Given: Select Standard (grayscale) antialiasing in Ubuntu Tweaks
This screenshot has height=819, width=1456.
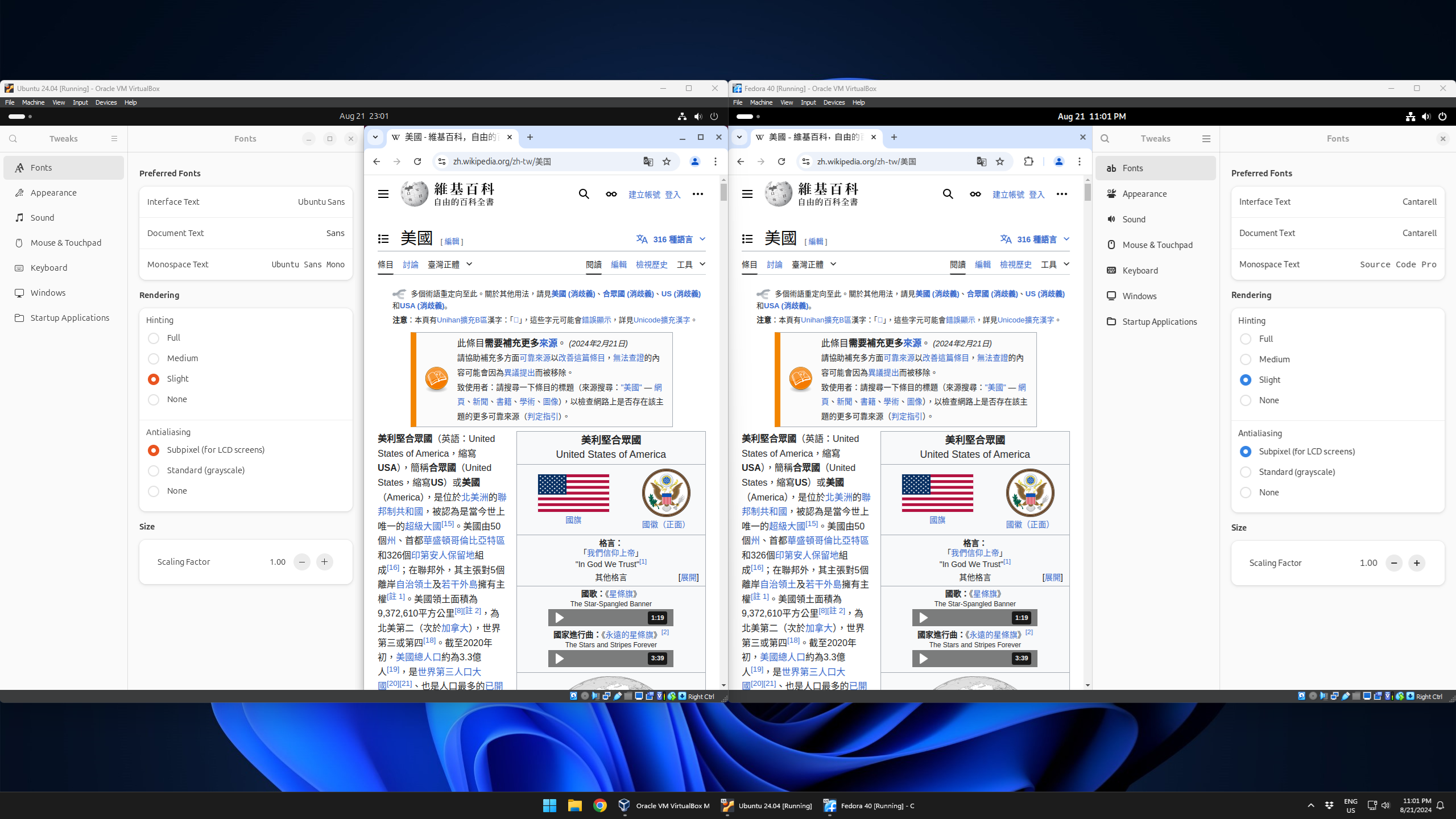Looking at the screenshot, I should [x=154, y=471].
